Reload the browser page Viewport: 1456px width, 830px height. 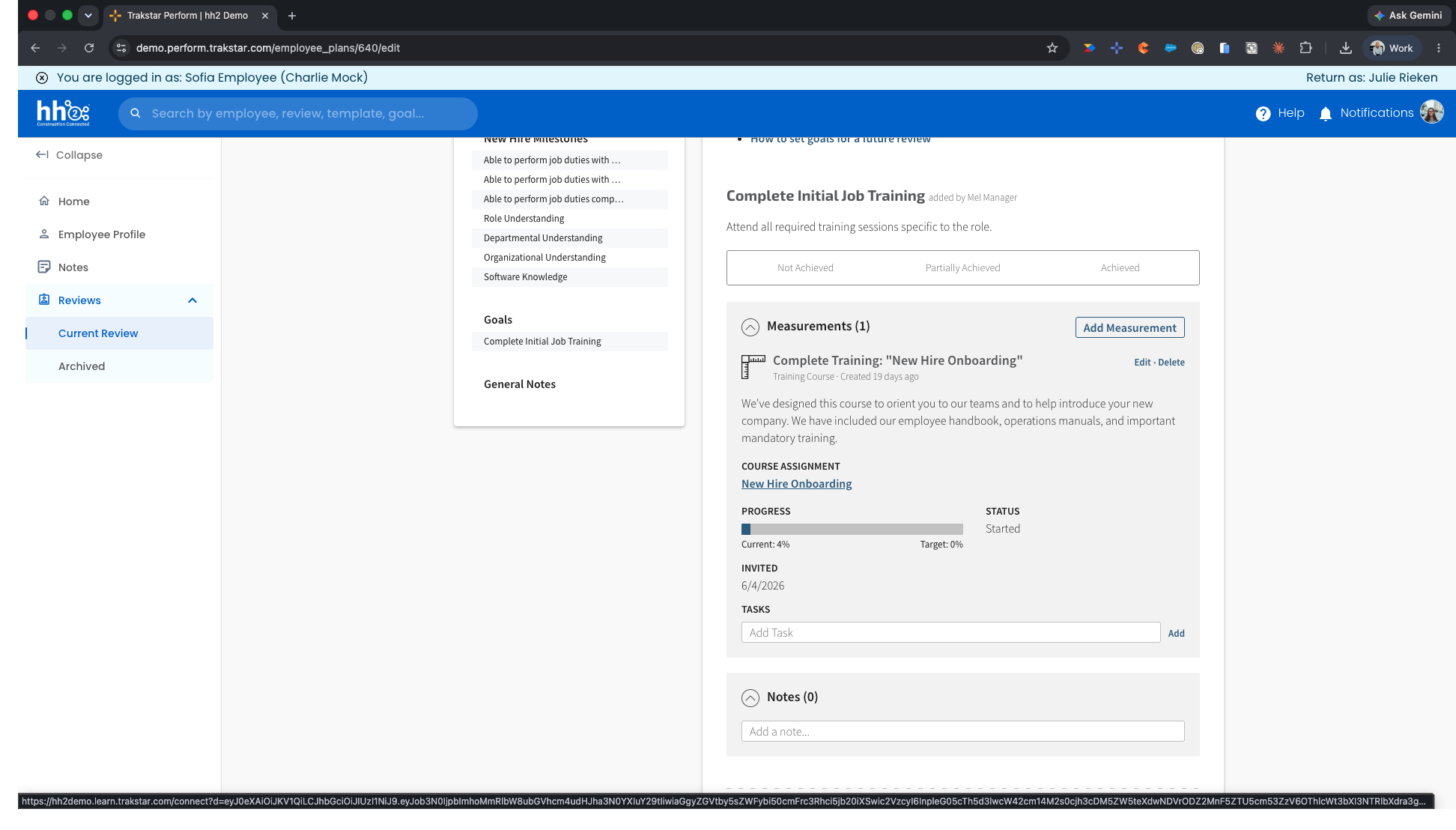pyautogui.click(x=89, y=48)
